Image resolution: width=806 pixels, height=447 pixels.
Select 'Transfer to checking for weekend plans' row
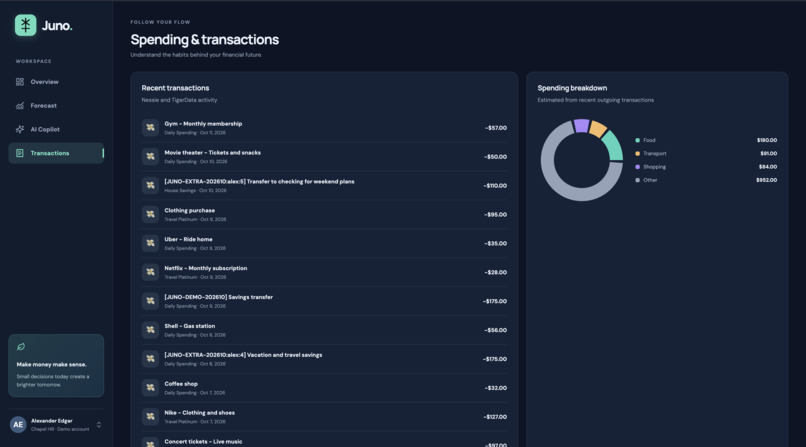pyautogui.click(x=324, y=185)
